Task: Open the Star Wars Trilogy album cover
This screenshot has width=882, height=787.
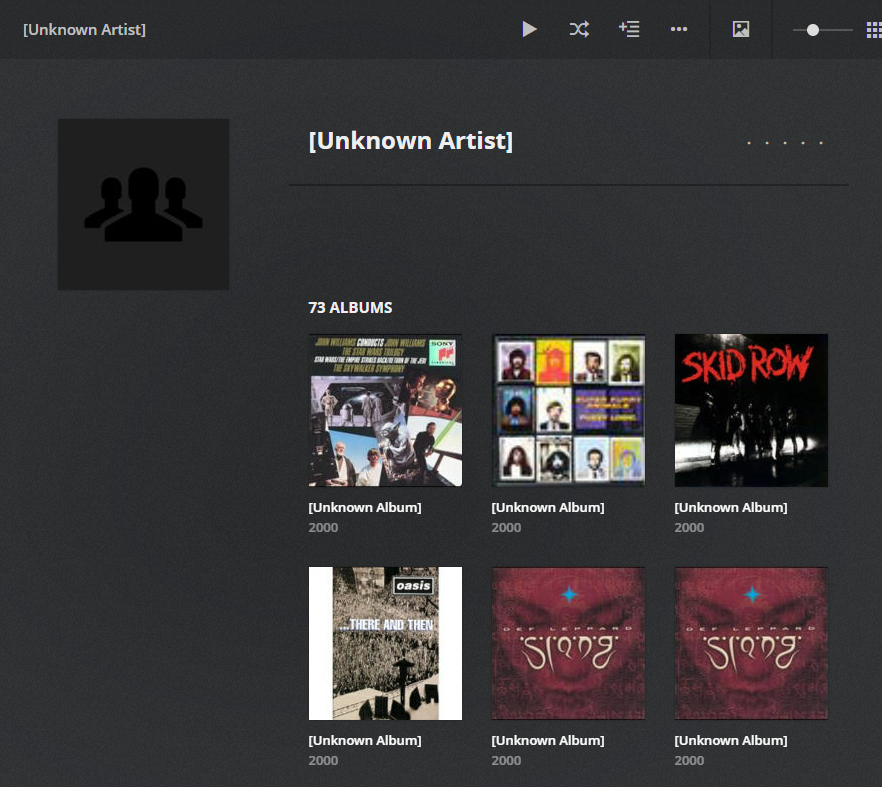Action: 385,411
